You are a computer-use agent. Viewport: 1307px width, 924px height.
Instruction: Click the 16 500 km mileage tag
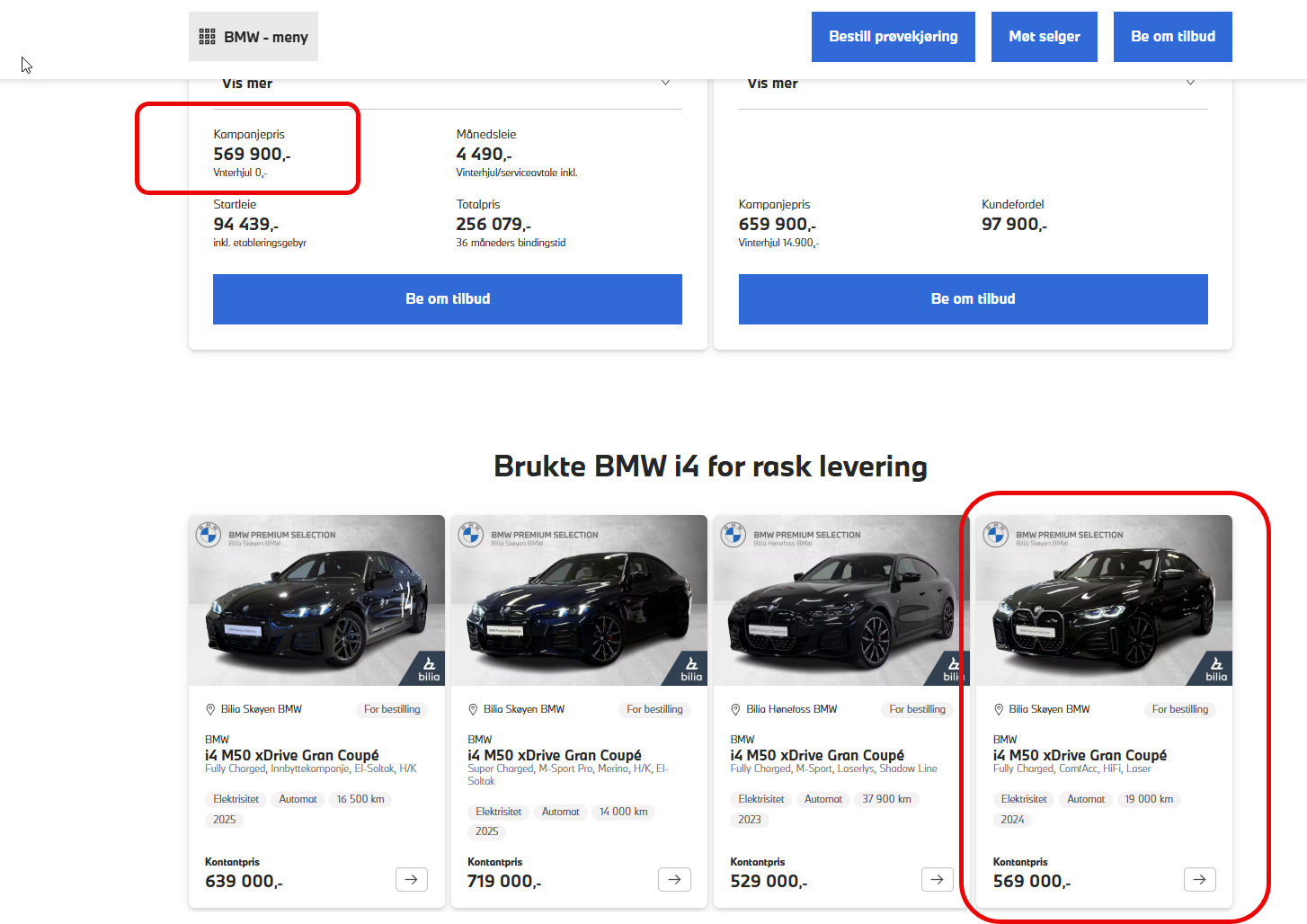click(x=360, y=799)
